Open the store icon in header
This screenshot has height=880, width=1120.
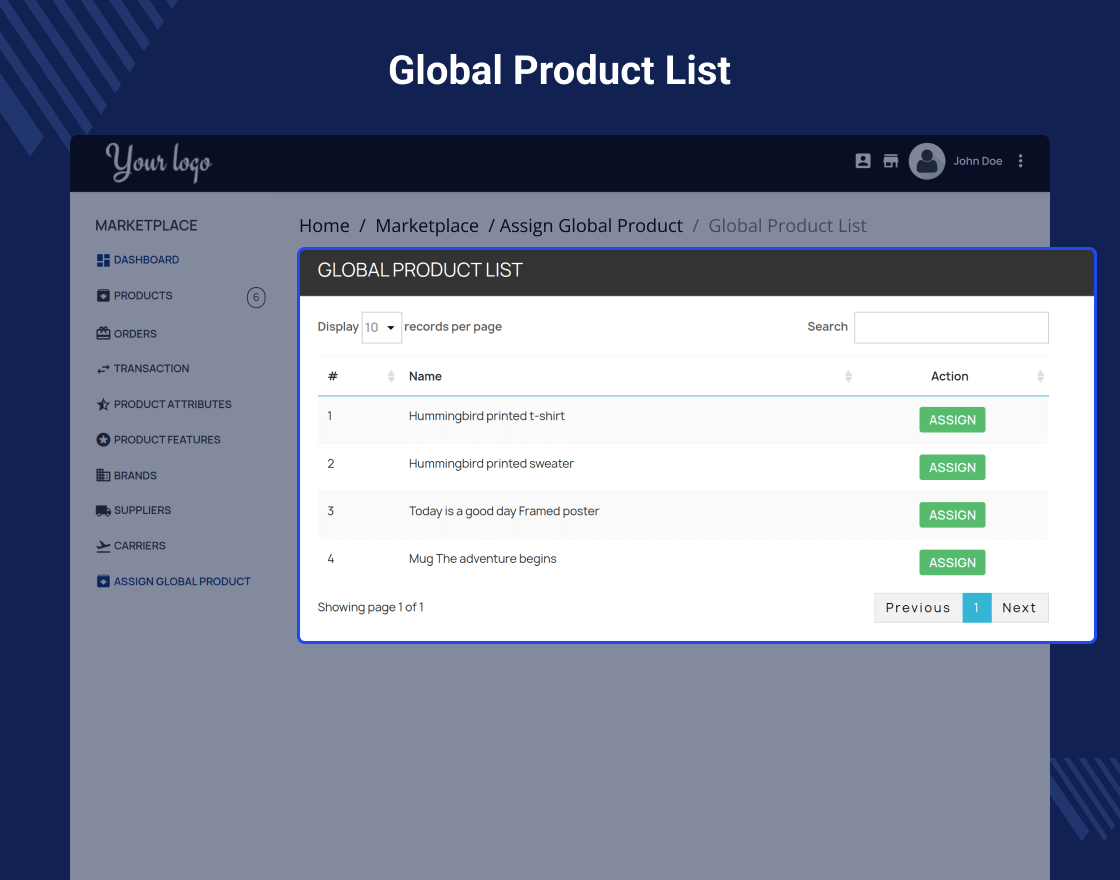point(890,161)
